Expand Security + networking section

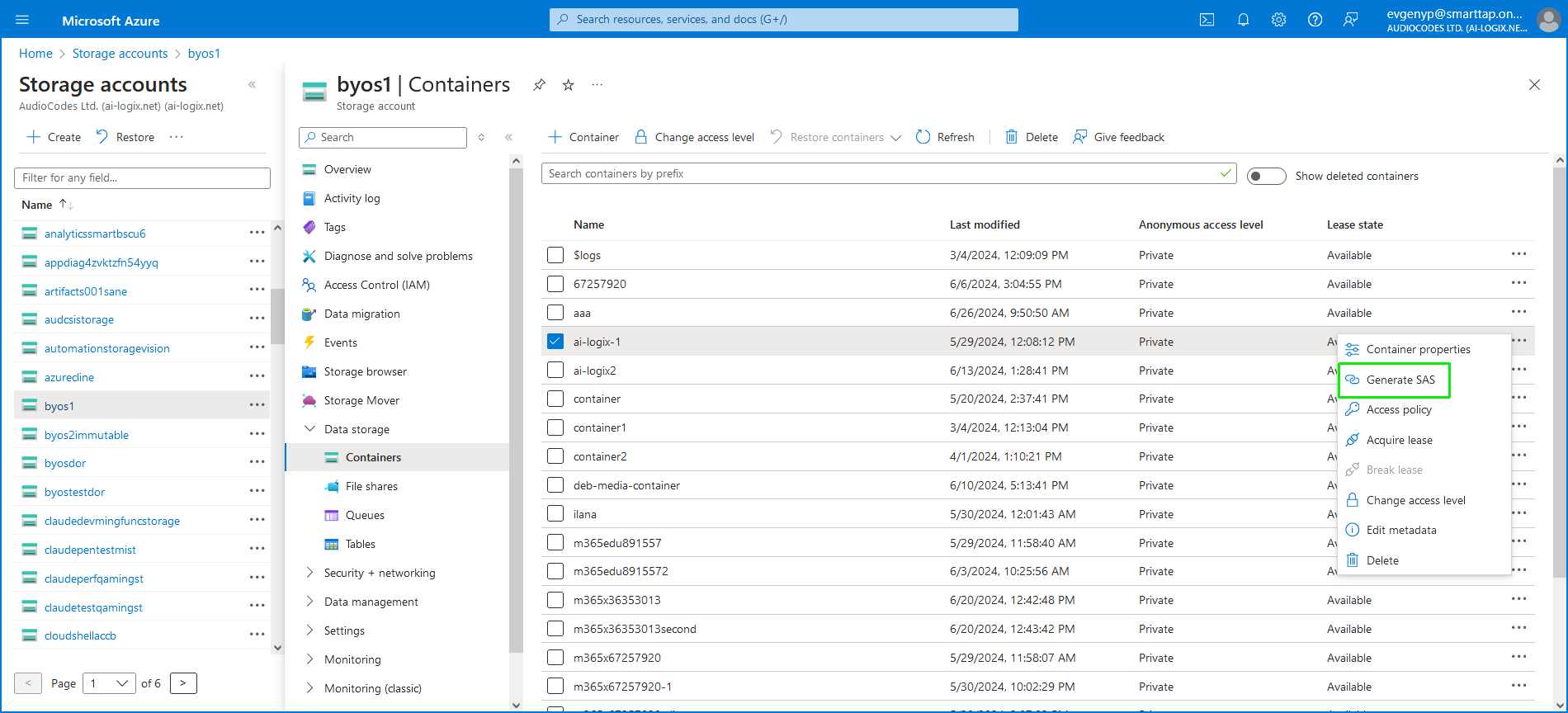(x=309, y=573)
